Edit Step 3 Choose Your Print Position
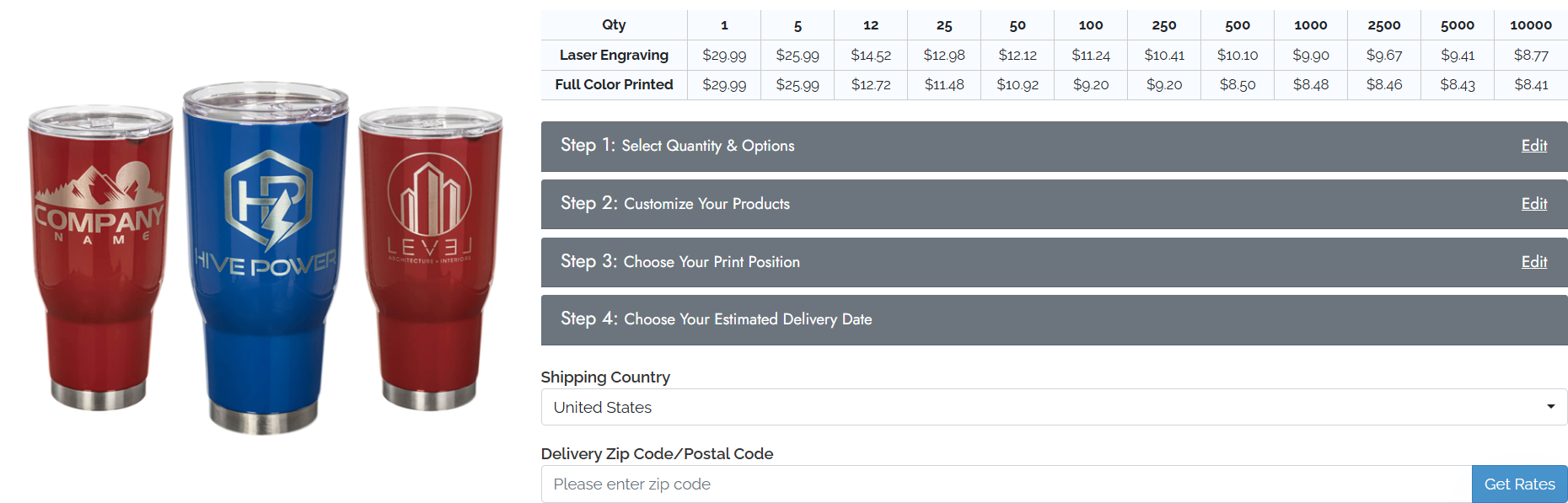This screenshot has width=1568, height=503. tap(1533, 262)
